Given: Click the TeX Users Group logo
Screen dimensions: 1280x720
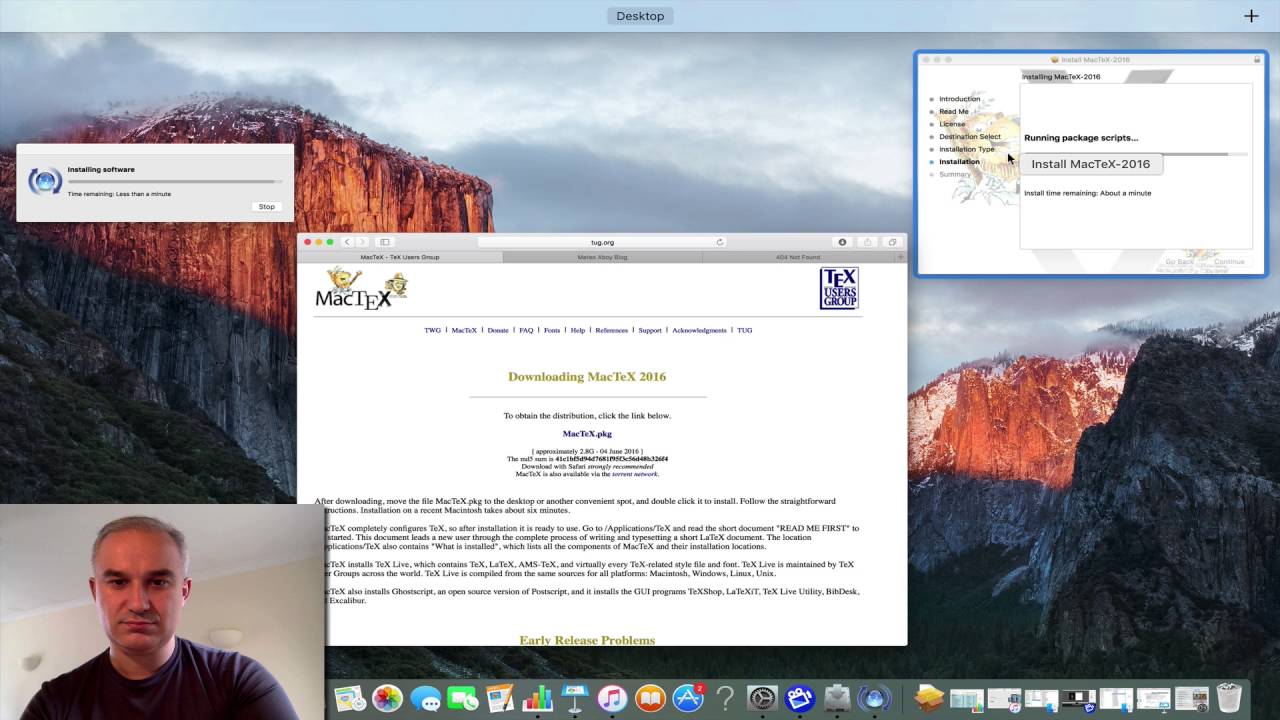Looking at the screenshot, I should pos(838,288).
